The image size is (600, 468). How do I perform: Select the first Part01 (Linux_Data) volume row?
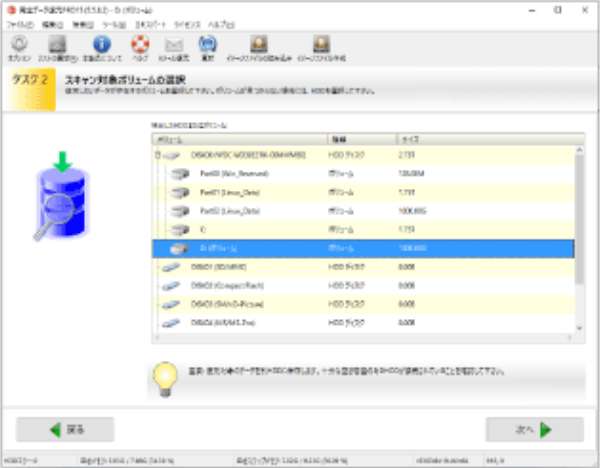point(364,192)
